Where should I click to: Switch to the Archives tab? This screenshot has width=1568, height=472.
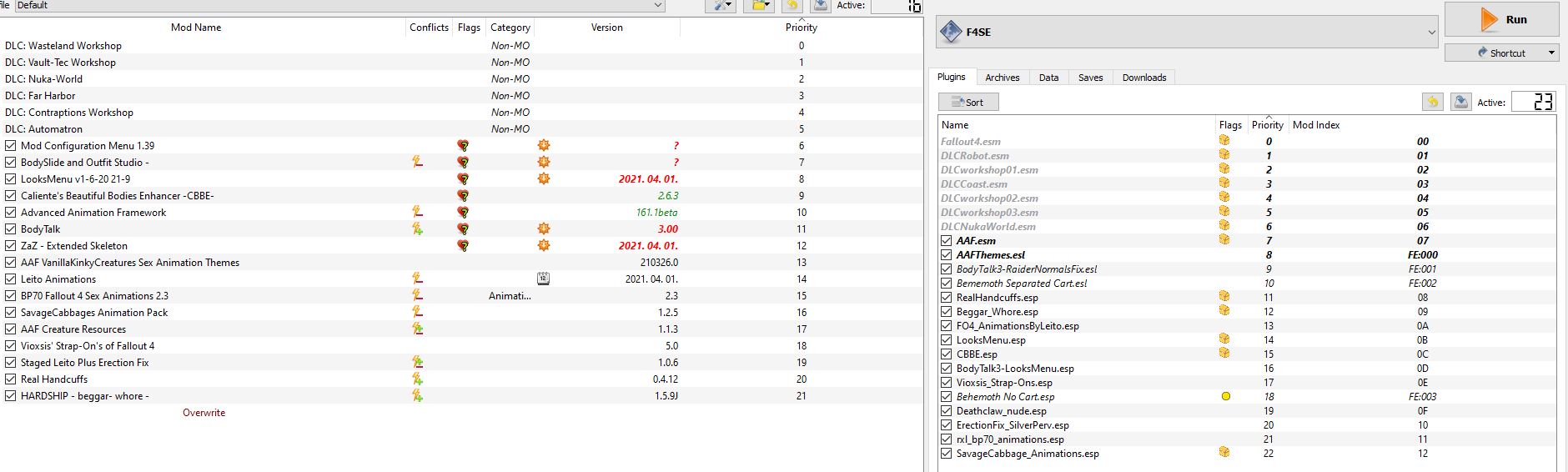tap(1002, 78)
